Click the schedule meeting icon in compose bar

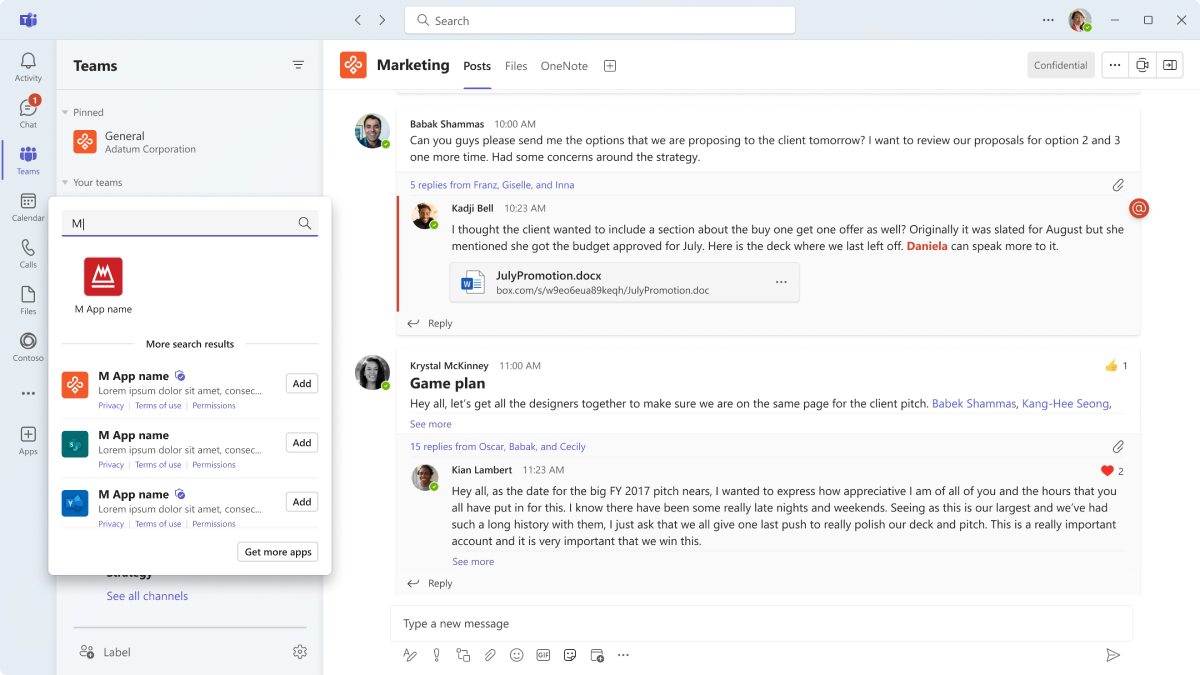tap(597, 655)
